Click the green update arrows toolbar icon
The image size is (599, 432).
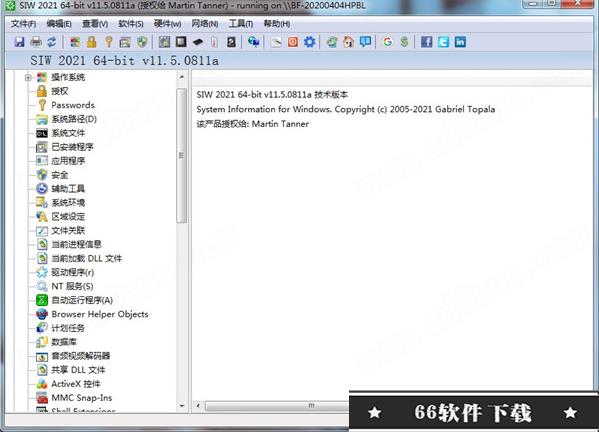click(332, 42)
